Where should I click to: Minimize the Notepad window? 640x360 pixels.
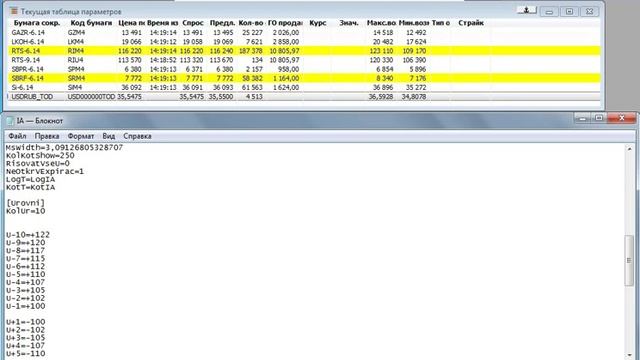582,118
